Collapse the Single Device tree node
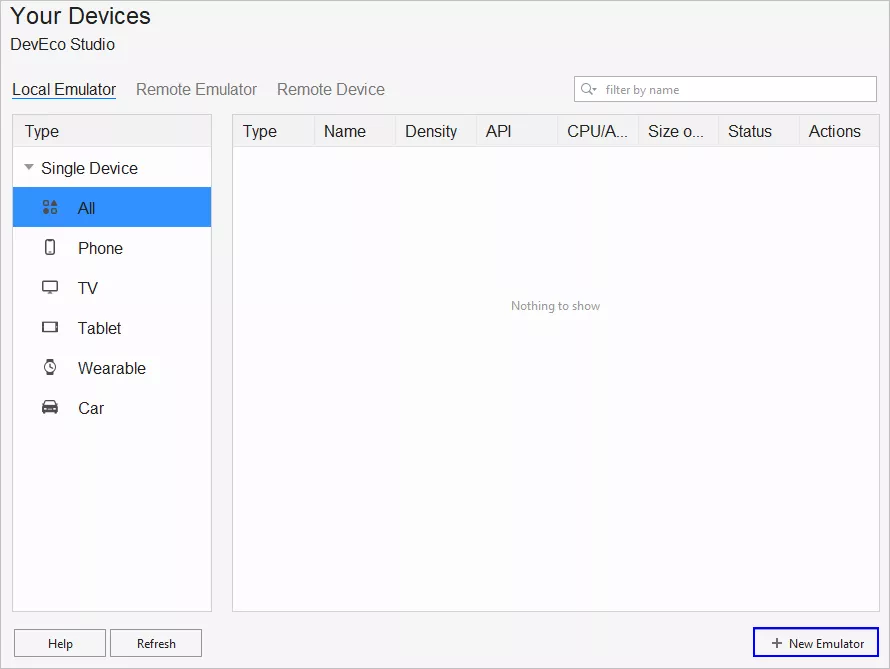 tap(28, 167)
